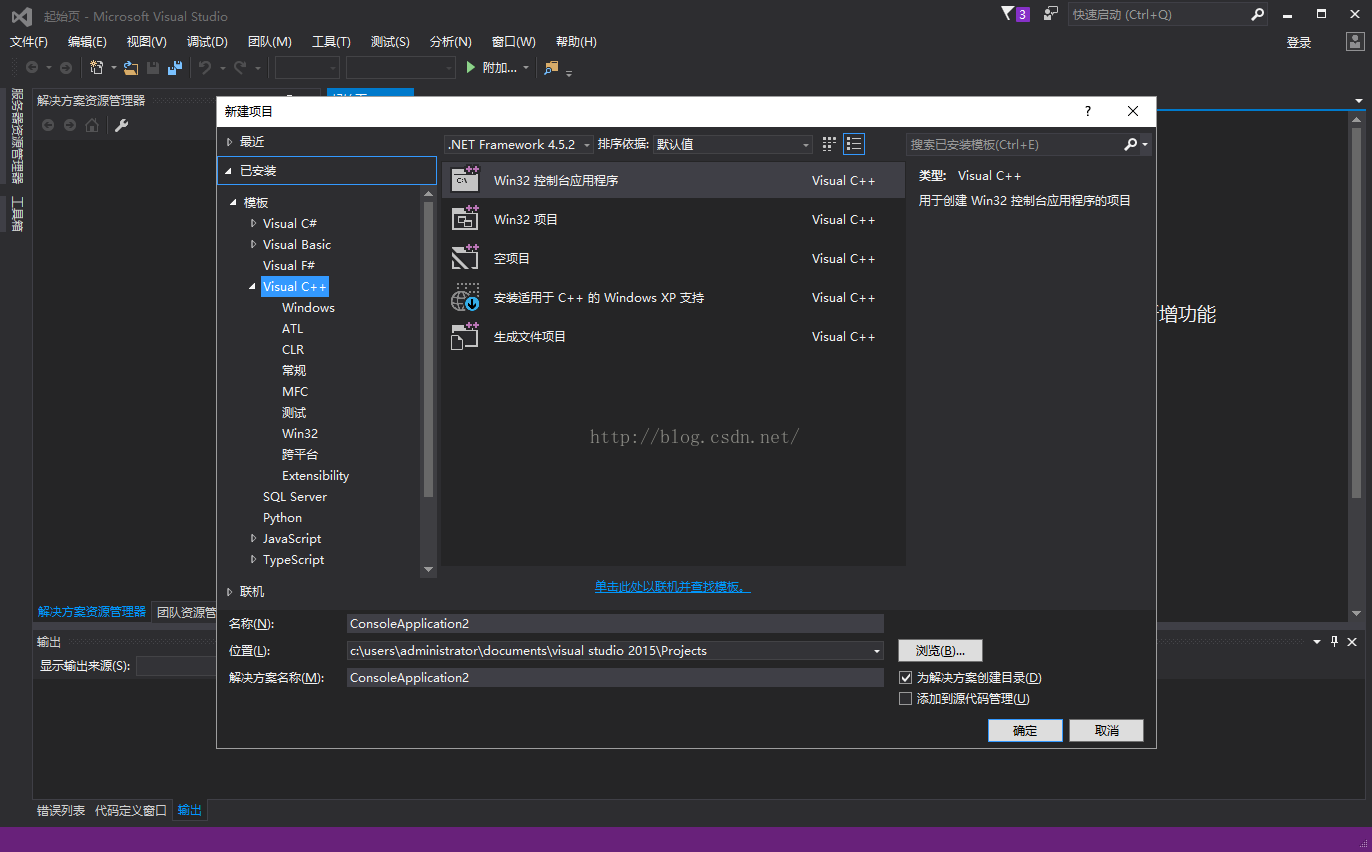
Task: Click the 浏览(B)... button
Action: pos(940,651)
